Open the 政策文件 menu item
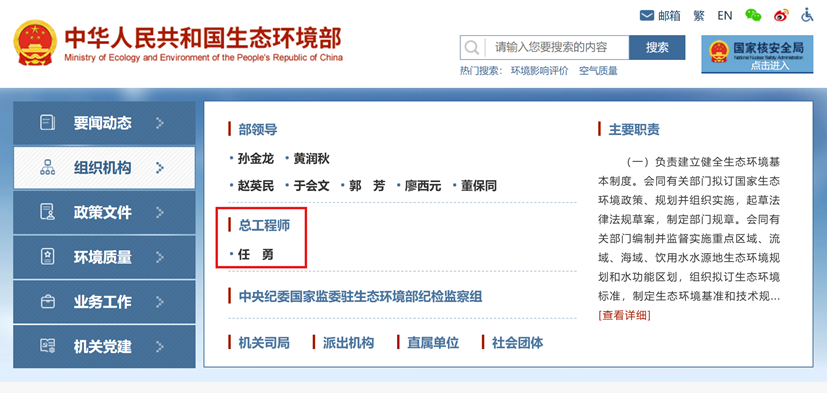 point(104,212)
